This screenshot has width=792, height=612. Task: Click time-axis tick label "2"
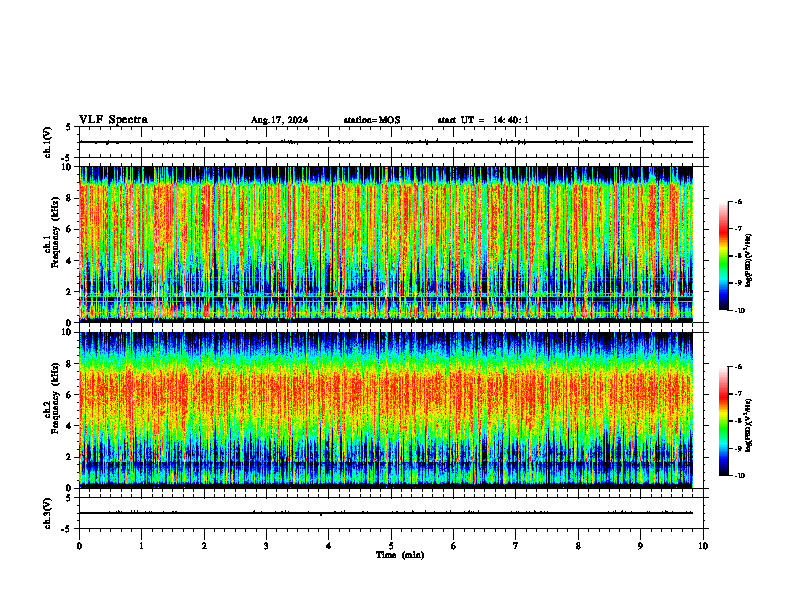pyautogui.click(x=204, y=546)
